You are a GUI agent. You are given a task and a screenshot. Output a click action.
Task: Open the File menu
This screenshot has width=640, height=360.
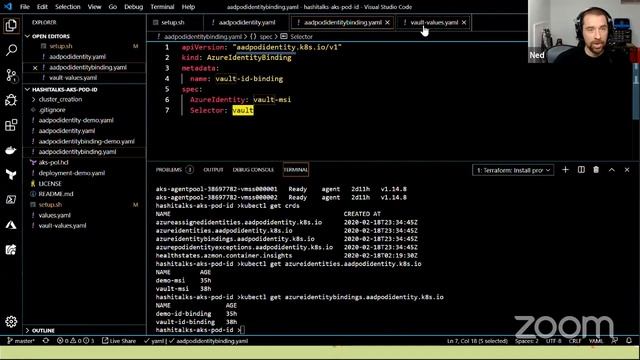pyautogui.click(x=24, y=7)
